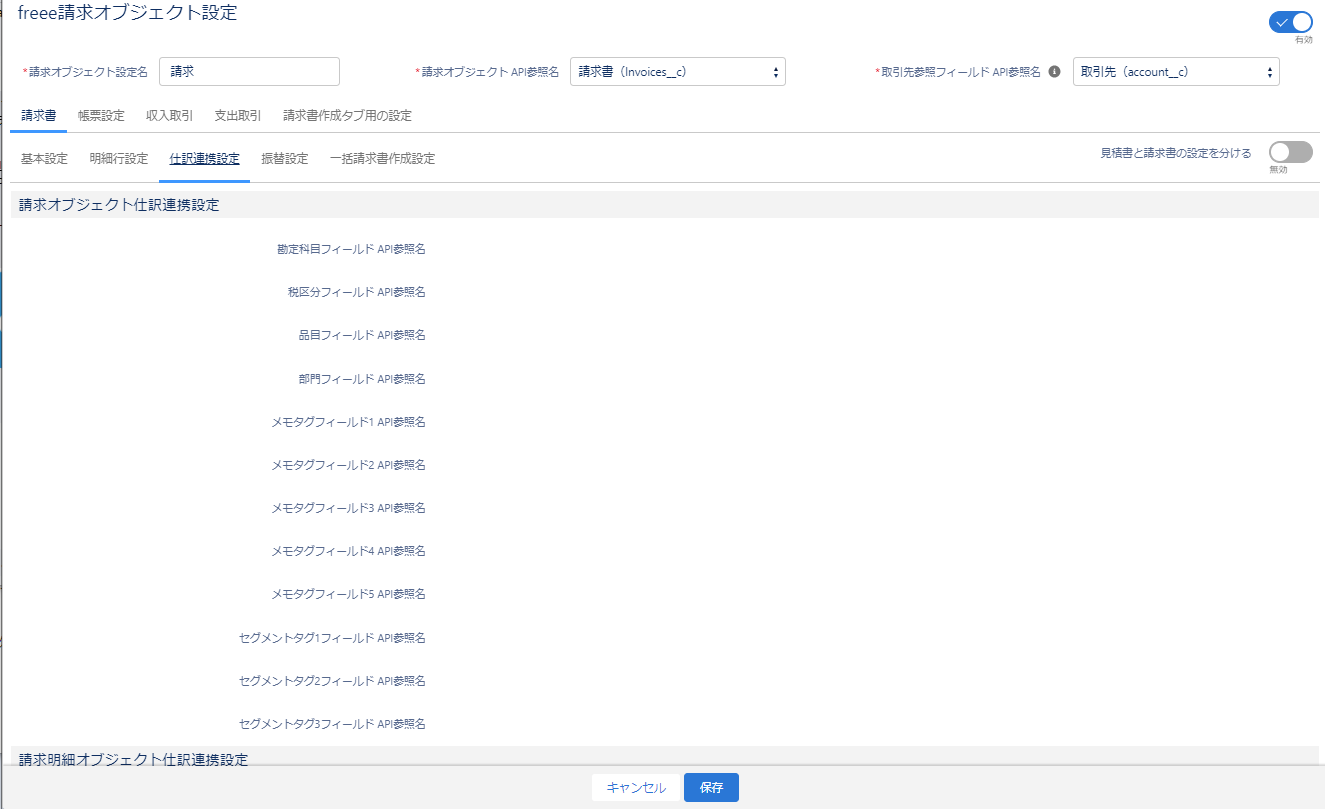Click the メモタグフィールド5 API参照名 label

[348, 594]
